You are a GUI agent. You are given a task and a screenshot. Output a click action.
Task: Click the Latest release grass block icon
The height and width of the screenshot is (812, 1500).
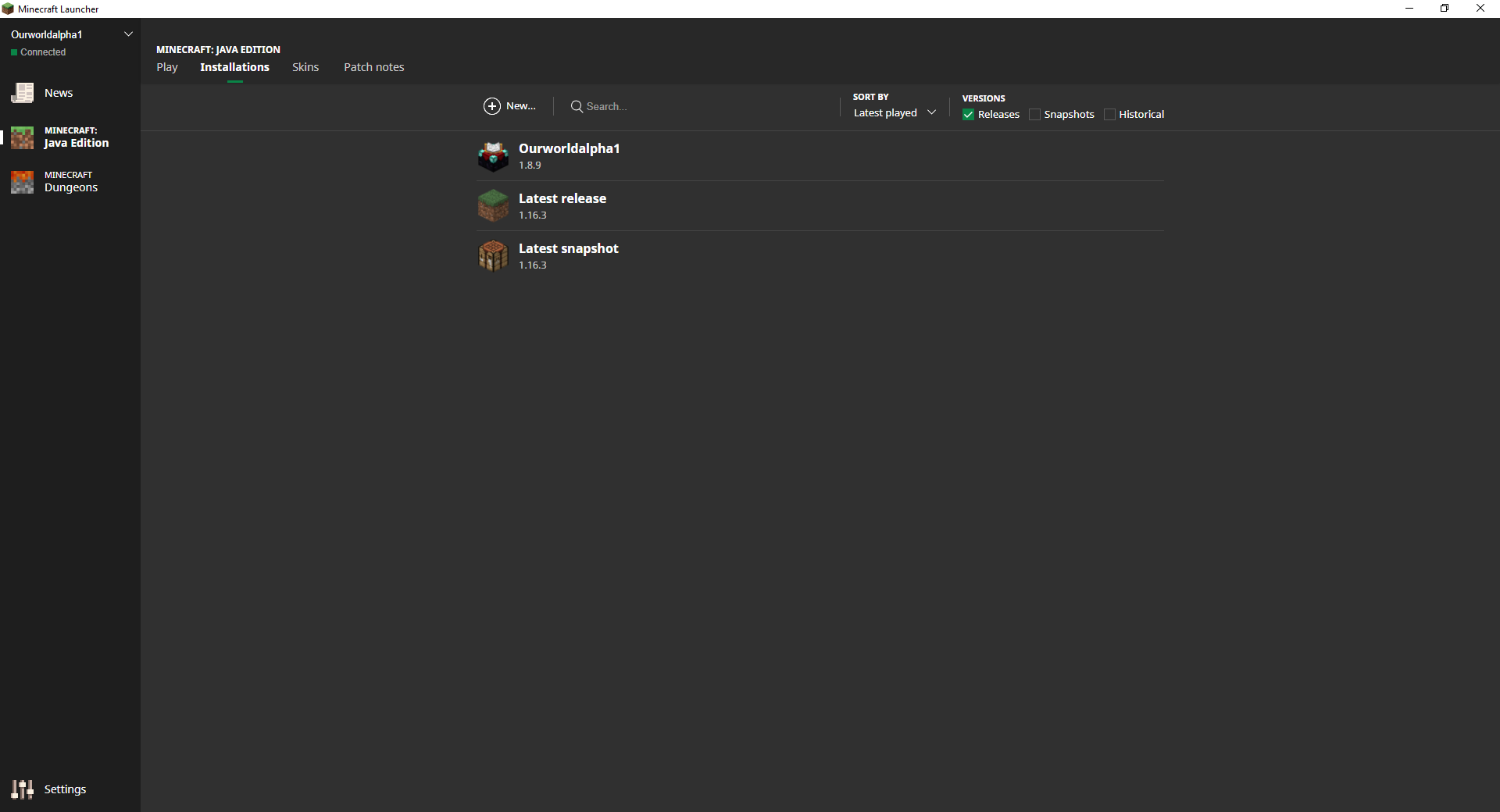point(493,206)
